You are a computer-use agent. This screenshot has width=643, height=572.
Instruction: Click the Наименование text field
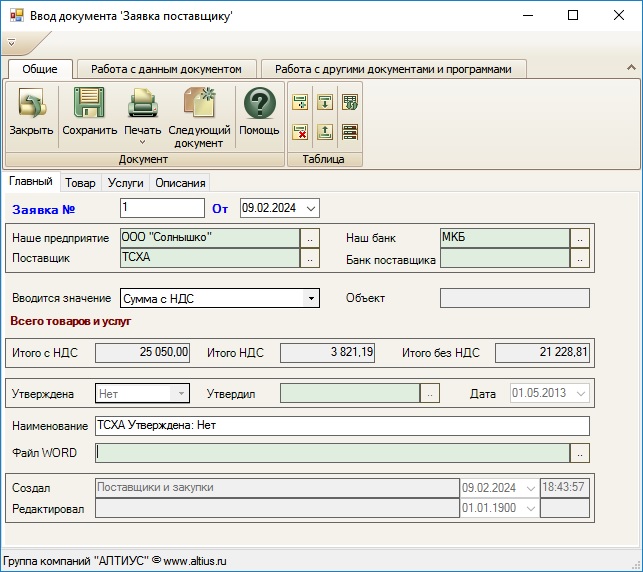342,426
